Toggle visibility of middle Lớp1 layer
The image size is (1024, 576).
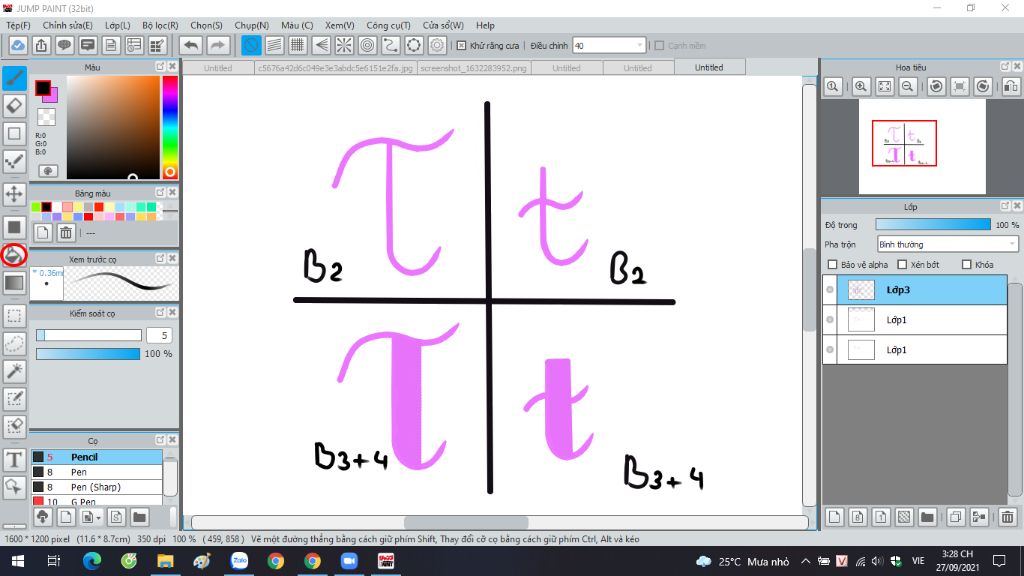click(x=830, y=320)
